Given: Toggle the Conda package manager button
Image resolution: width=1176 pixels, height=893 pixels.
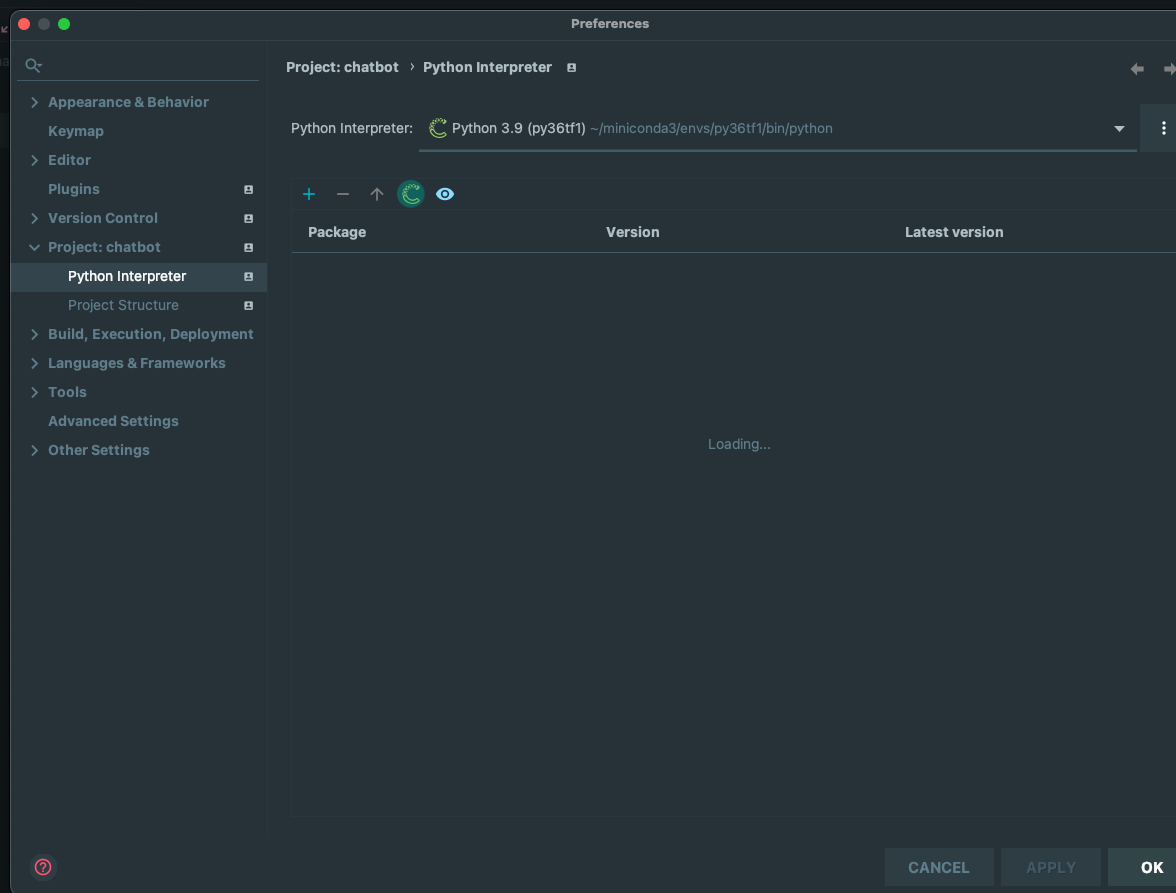Looking at the screenshot, I should [411, 194].
